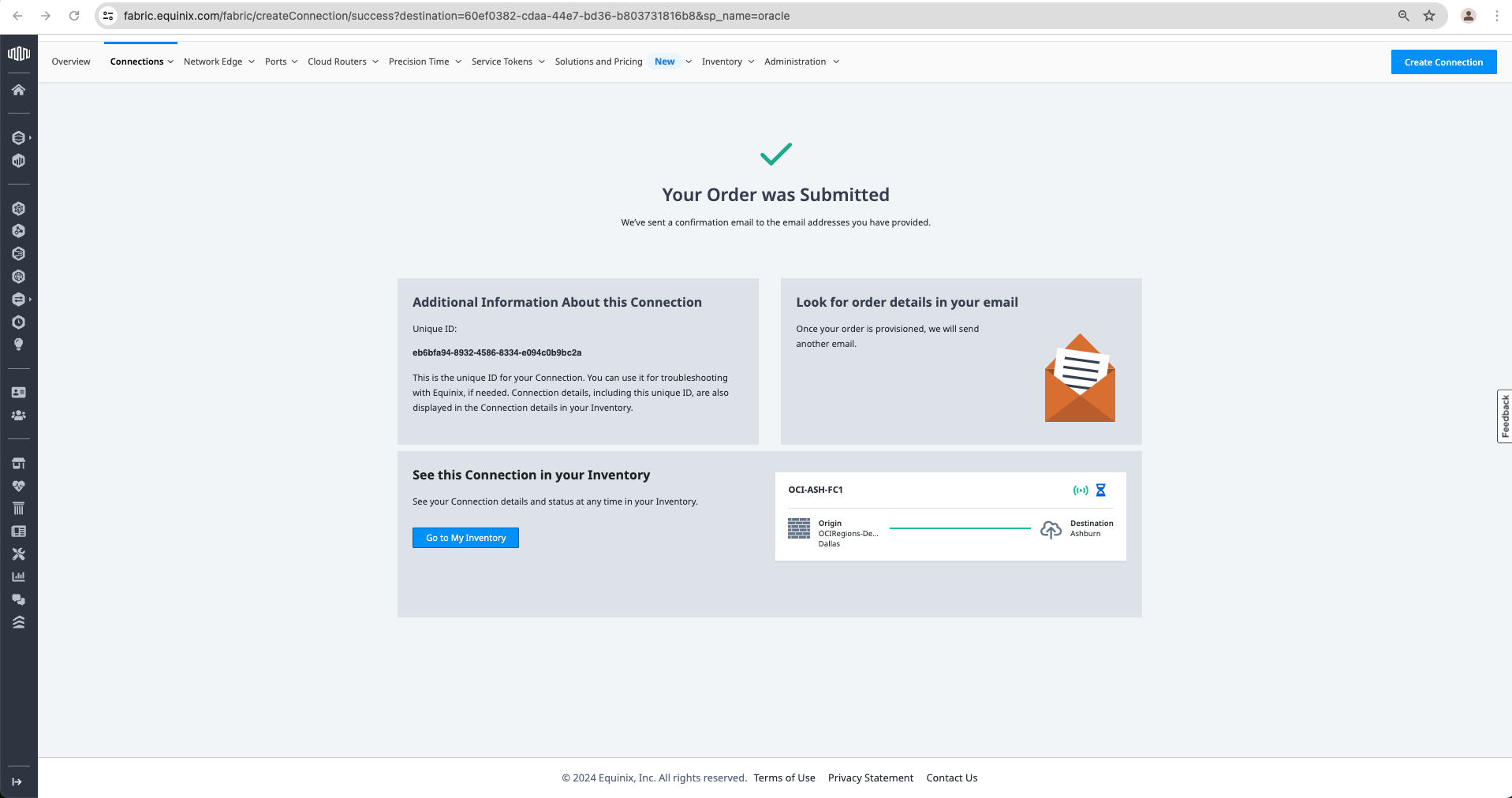Expand the Network Edge dropdown
Screen dimensions: 1512x798
pos(218,62)
